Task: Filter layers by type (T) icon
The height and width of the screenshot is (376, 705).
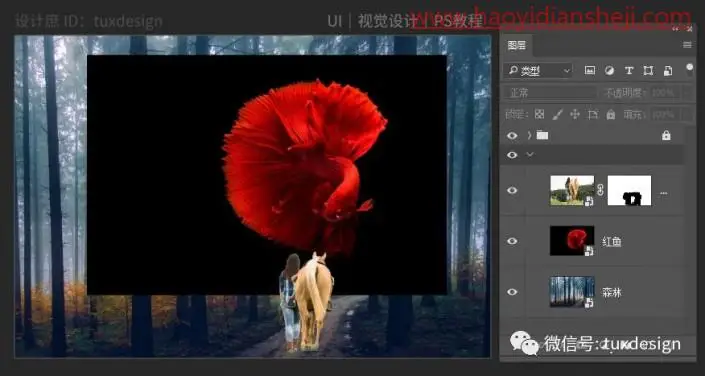Action: click(x=629, y=71)
